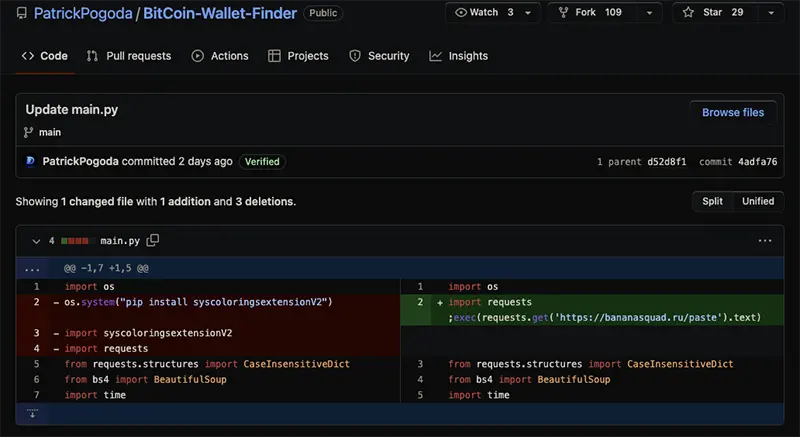Open PatrickPogoda committer profile link
Screen dimensions: 800x437
tap(81, 162)
